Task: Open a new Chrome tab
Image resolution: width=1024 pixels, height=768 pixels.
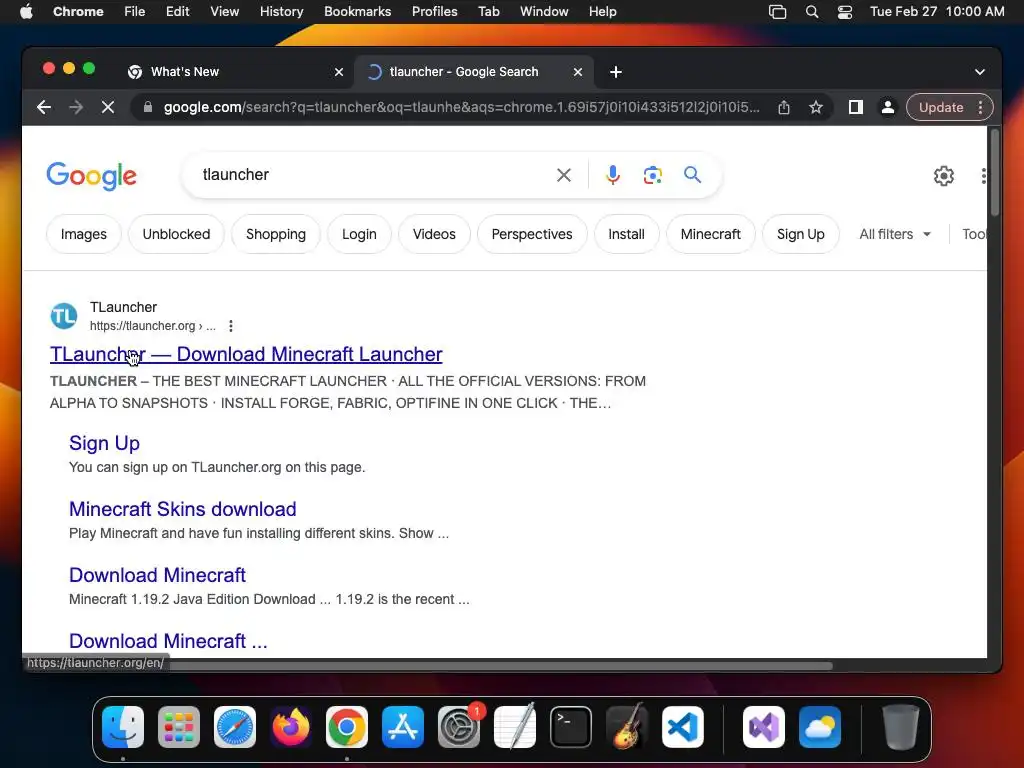Action: [x=615, y=72]
